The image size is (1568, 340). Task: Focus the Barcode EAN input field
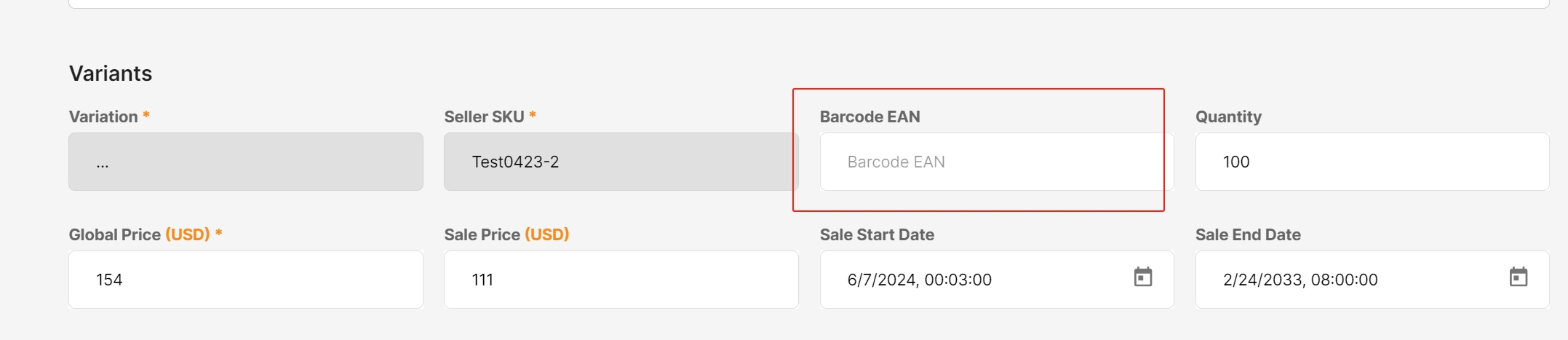[x=996, y=162]
